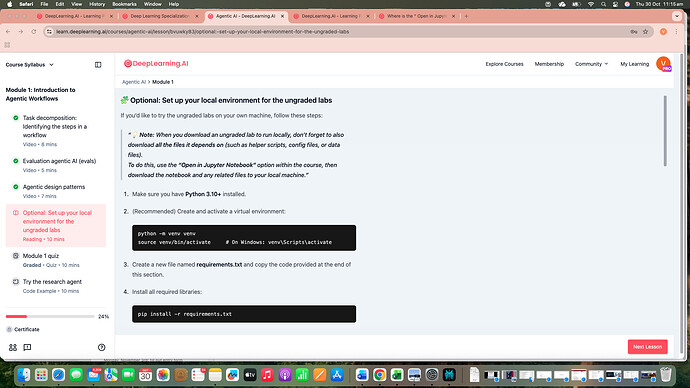Bookmark this page with the star icon
The width and height of the screenshot is (690, 388).
pos(646,32)
